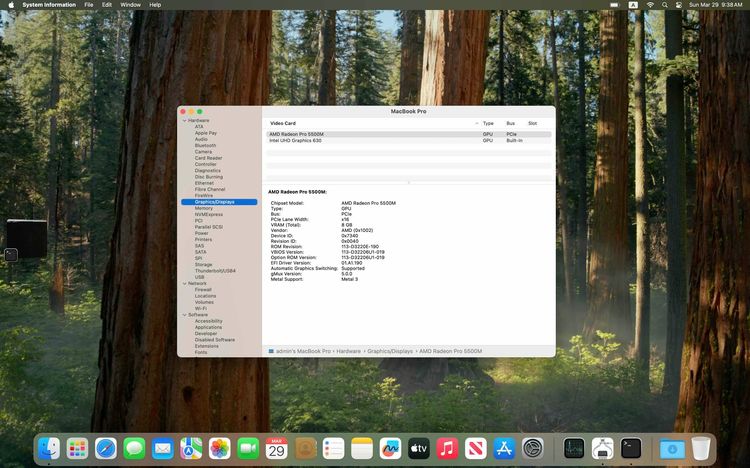Screen dimensions: 750x468
Task: Sort by Bus column header
Action: click(x=510, y=123)
